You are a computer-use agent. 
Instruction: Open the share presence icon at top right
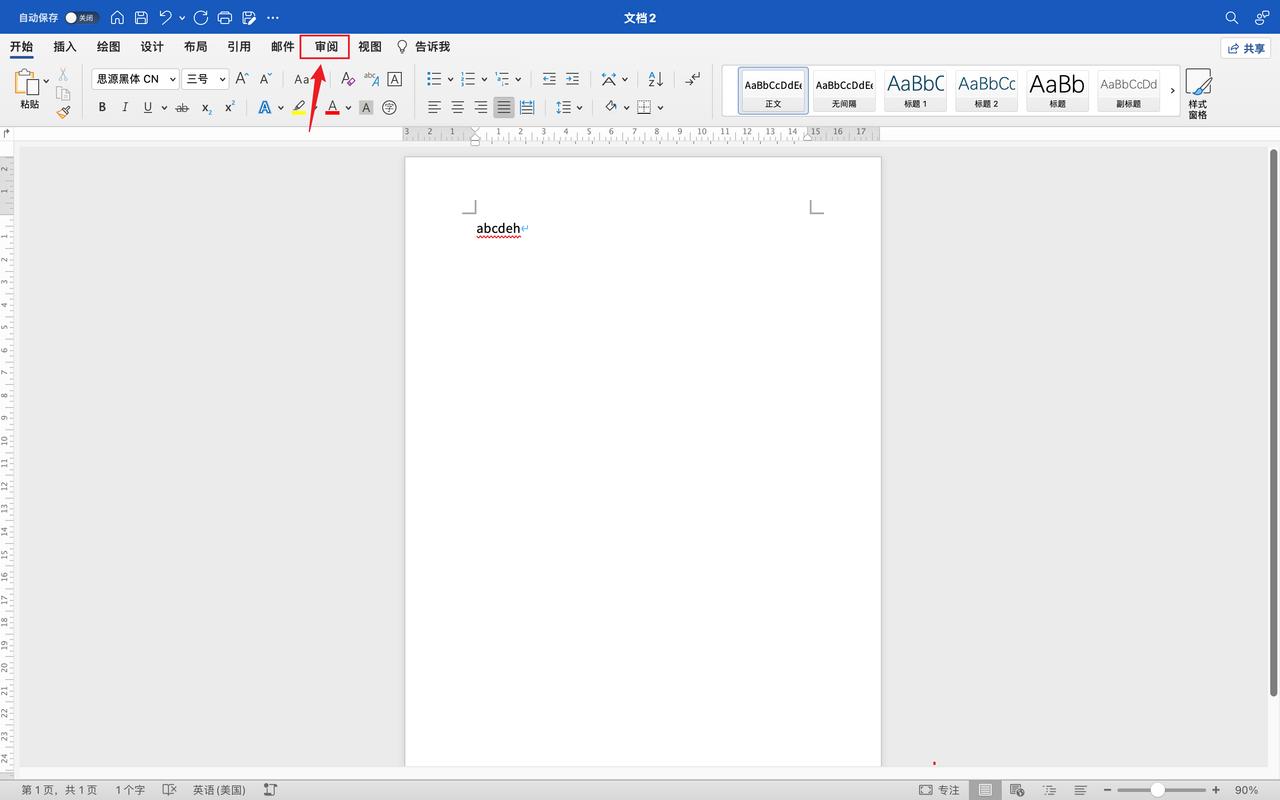pos(1262,18)
